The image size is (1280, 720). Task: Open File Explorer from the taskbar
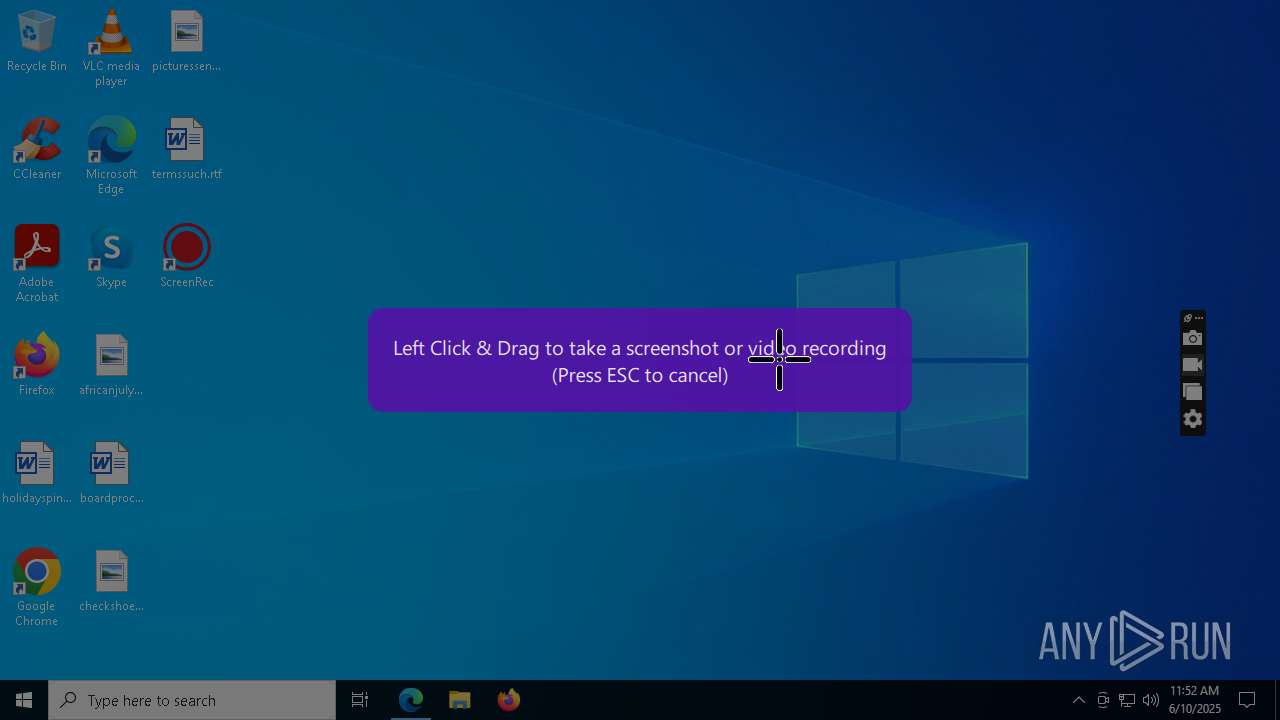(459, 700)
